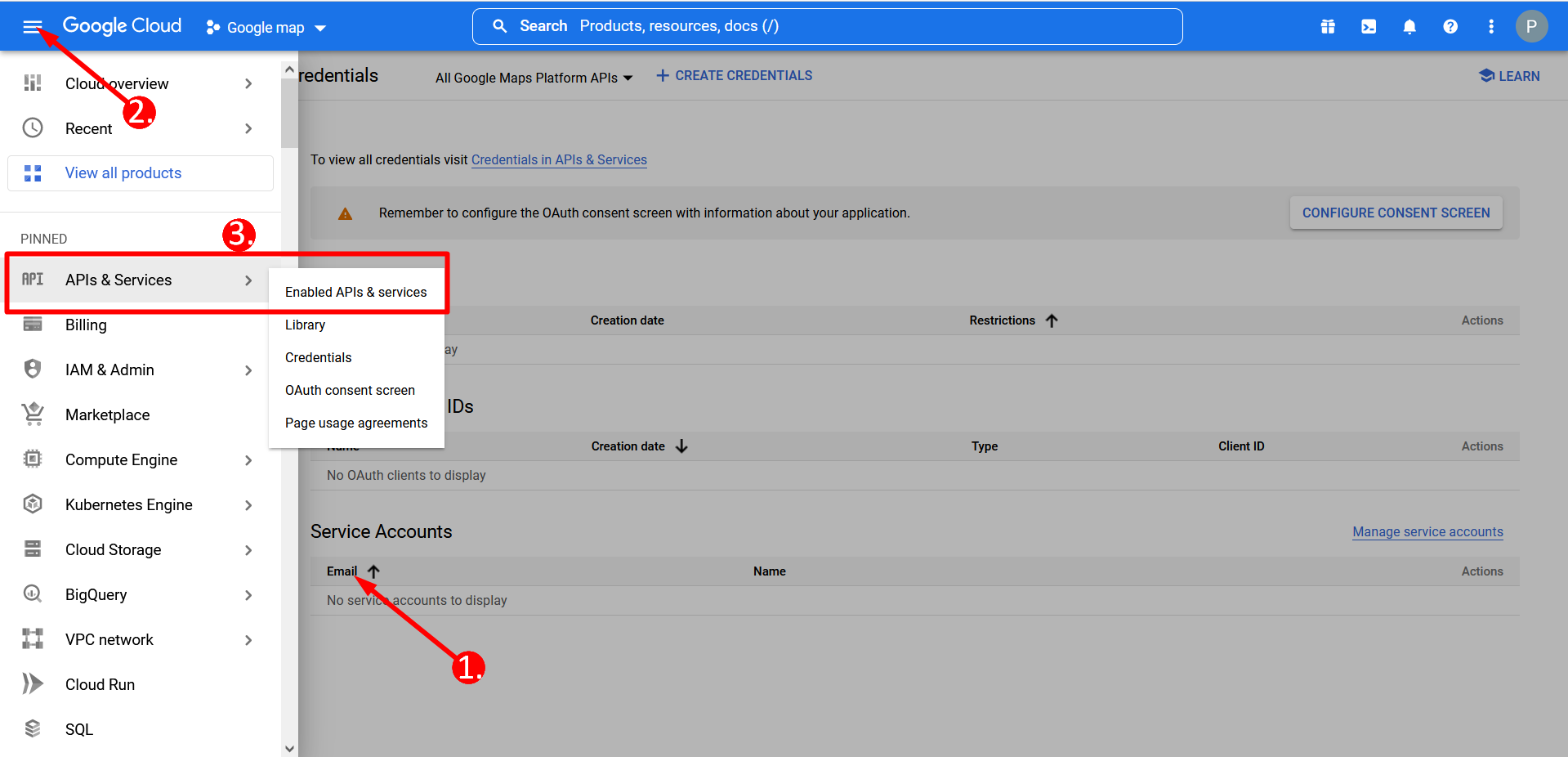Open the help question mark icon
The image size is (1568, 757).
(1450, 27)
